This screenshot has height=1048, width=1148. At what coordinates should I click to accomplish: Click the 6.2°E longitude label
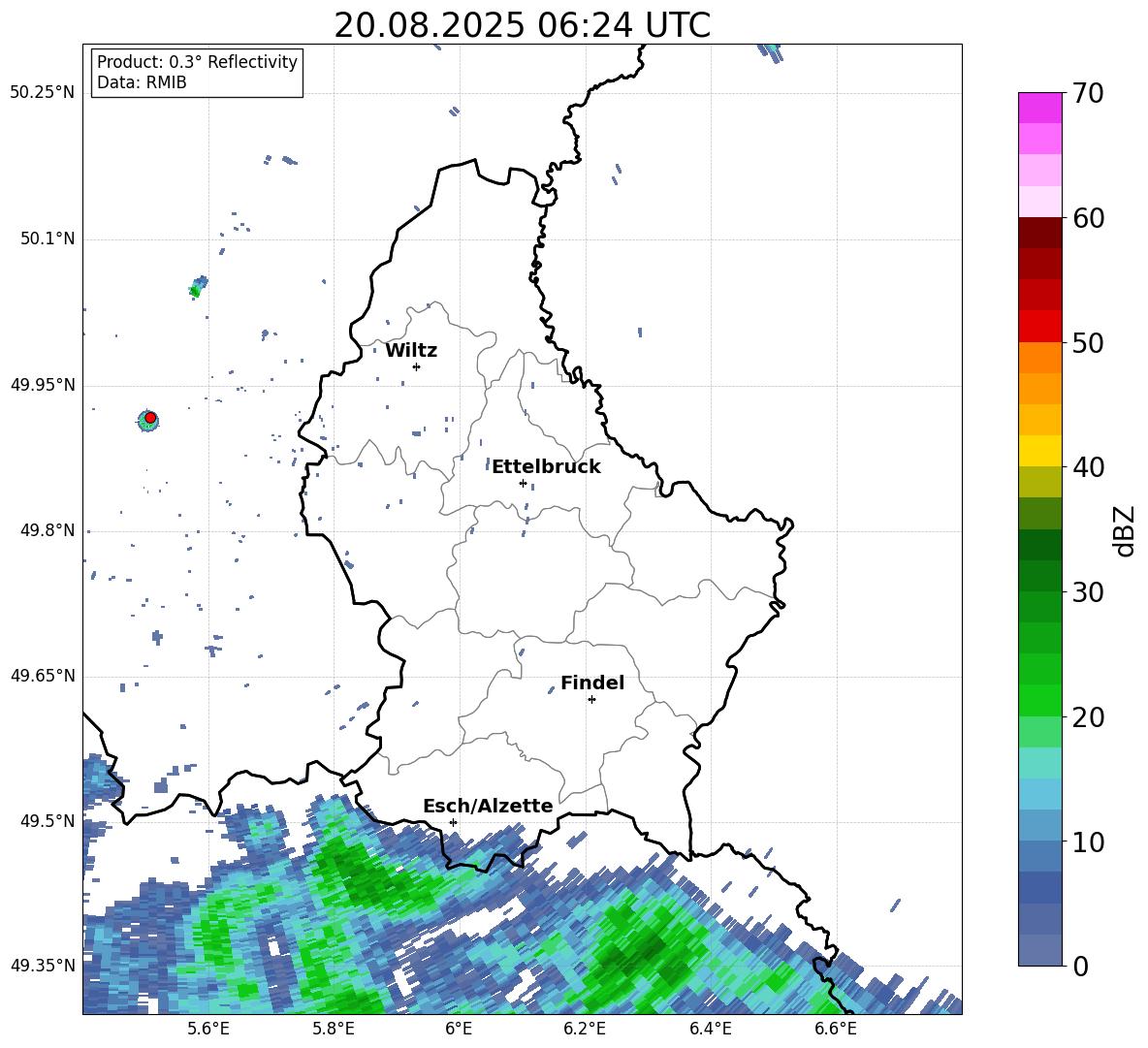[585, 1029]
